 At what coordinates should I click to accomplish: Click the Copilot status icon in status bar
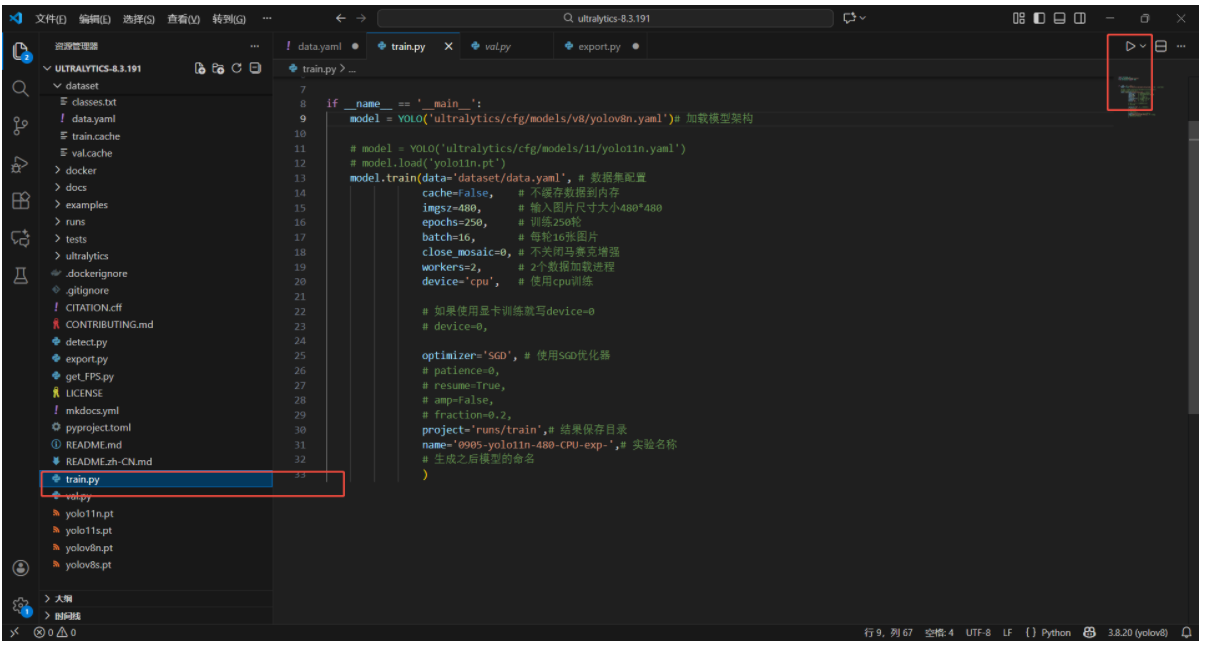[1089, 632]
